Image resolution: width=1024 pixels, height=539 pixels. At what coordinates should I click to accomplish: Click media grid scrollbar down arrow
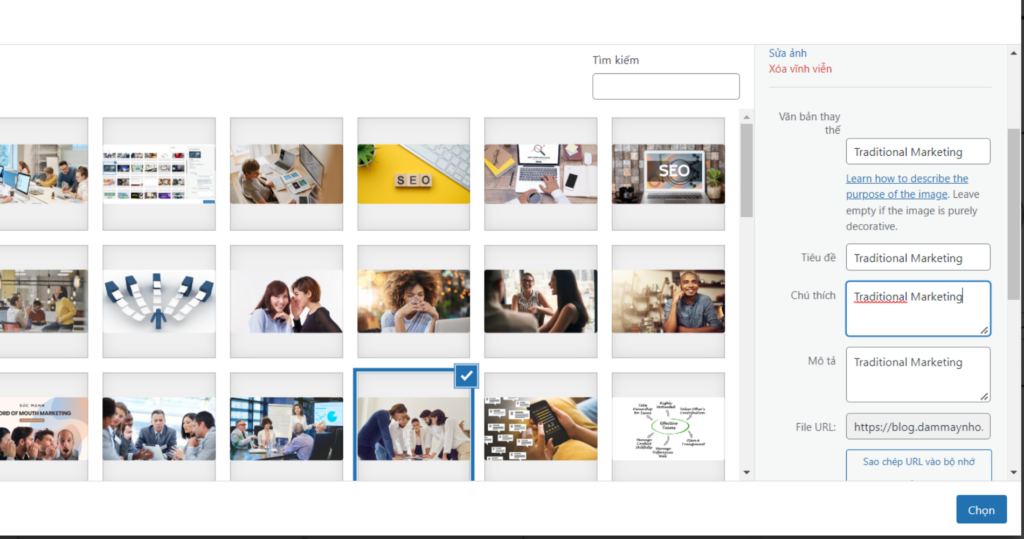[746, 472]
